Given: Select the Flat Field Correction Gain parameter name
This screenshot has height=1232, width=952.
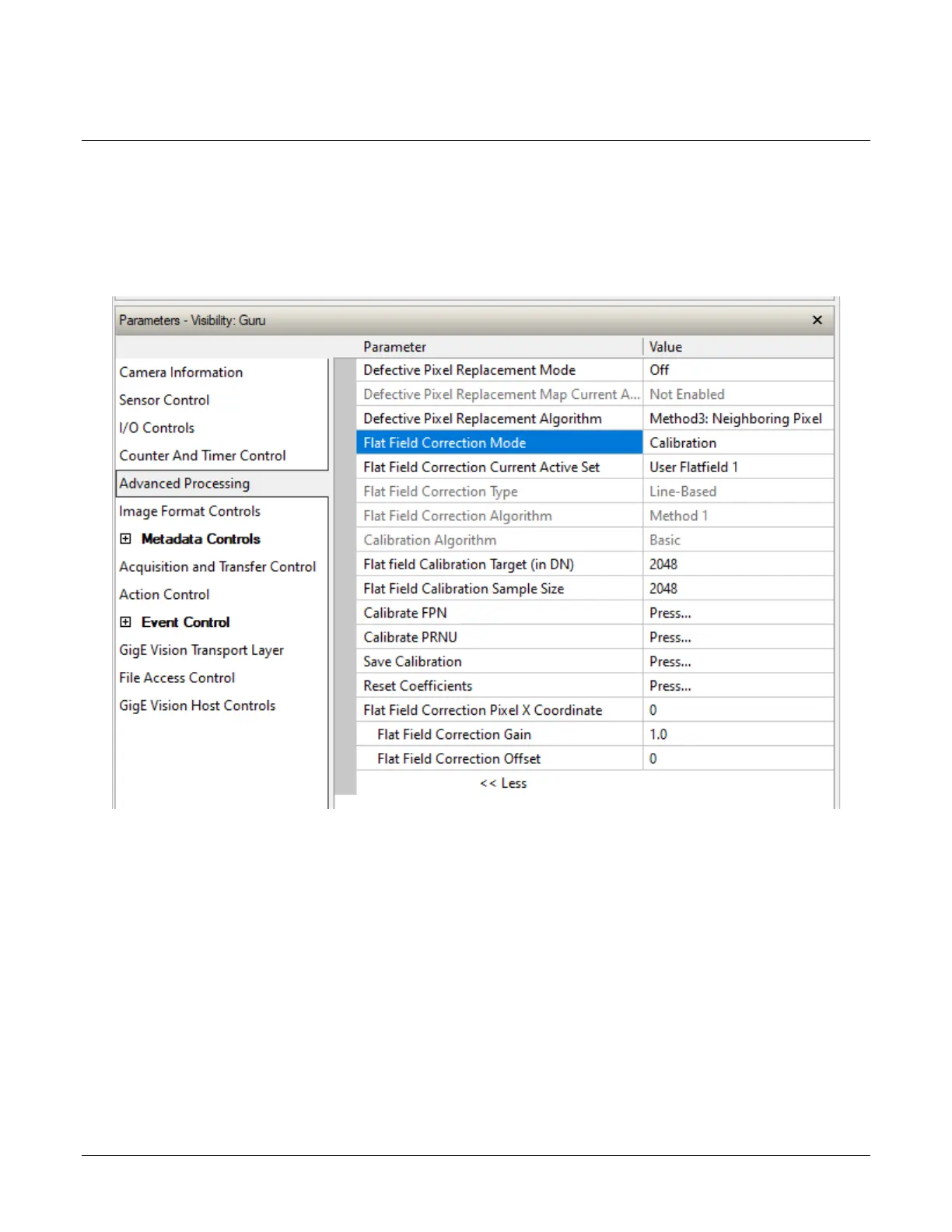Looking at the screenshot, I should click(x=454, y=734).
